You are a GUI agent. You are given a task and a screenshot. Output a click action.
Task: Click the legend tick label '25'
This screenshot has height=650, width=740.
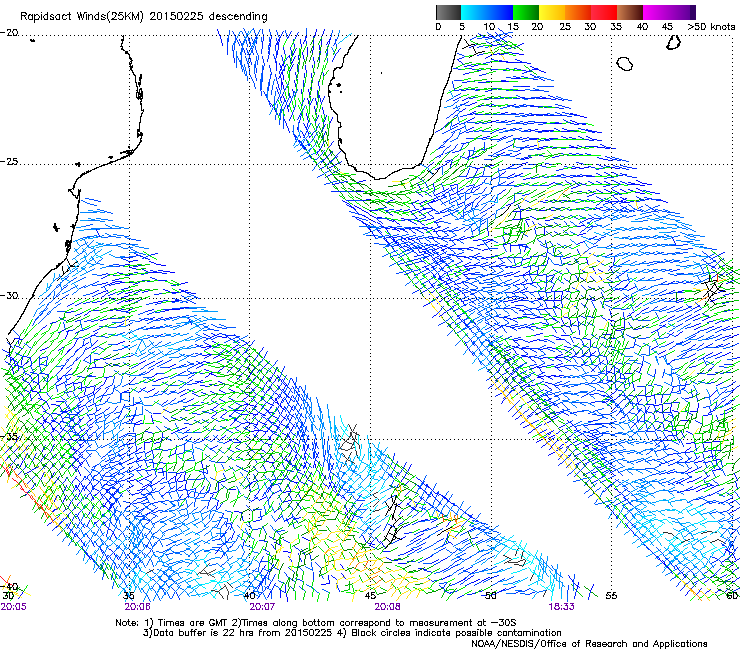[x=565, y=27]
